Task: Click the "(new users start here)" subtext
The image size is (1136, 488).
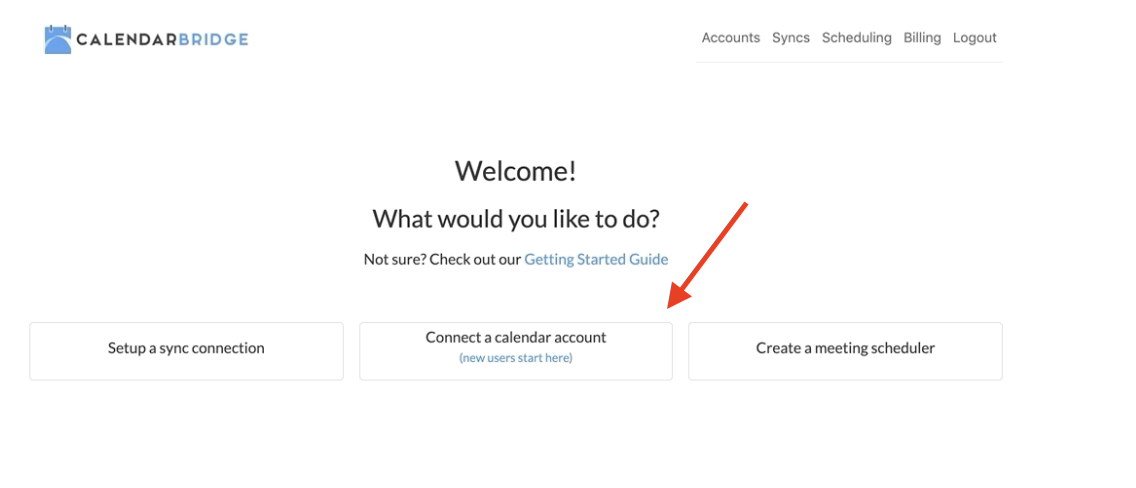Action: tap(516, 358)
